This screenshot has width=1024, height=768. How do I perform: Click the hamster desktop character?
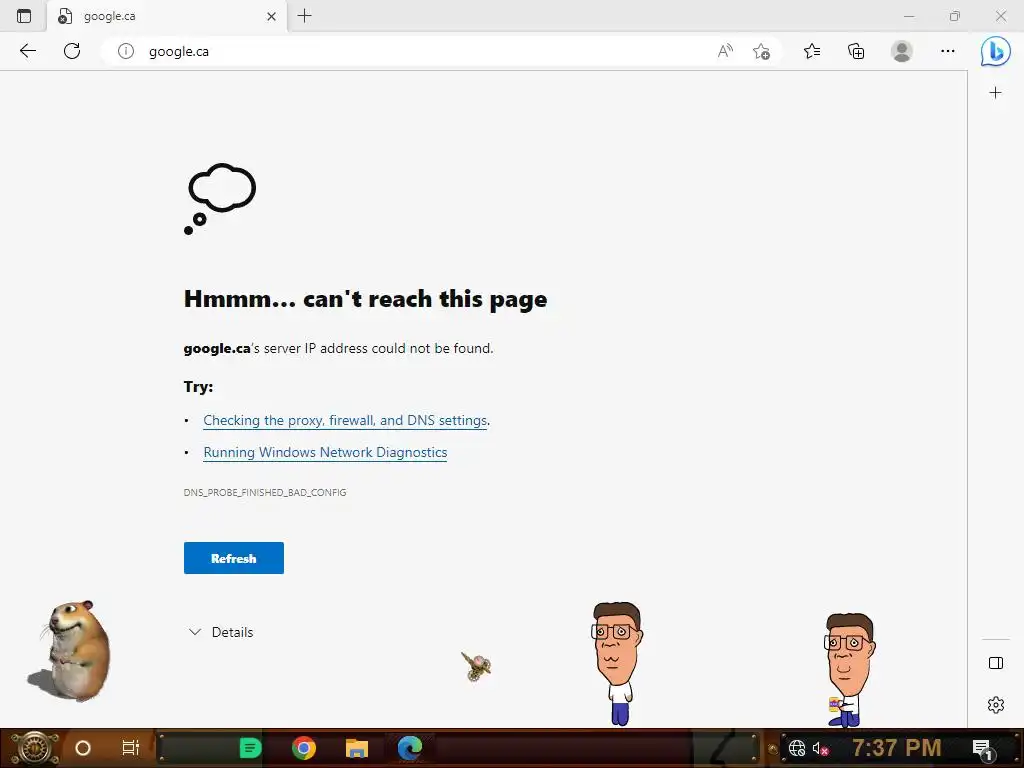click(x=71, y=651)
